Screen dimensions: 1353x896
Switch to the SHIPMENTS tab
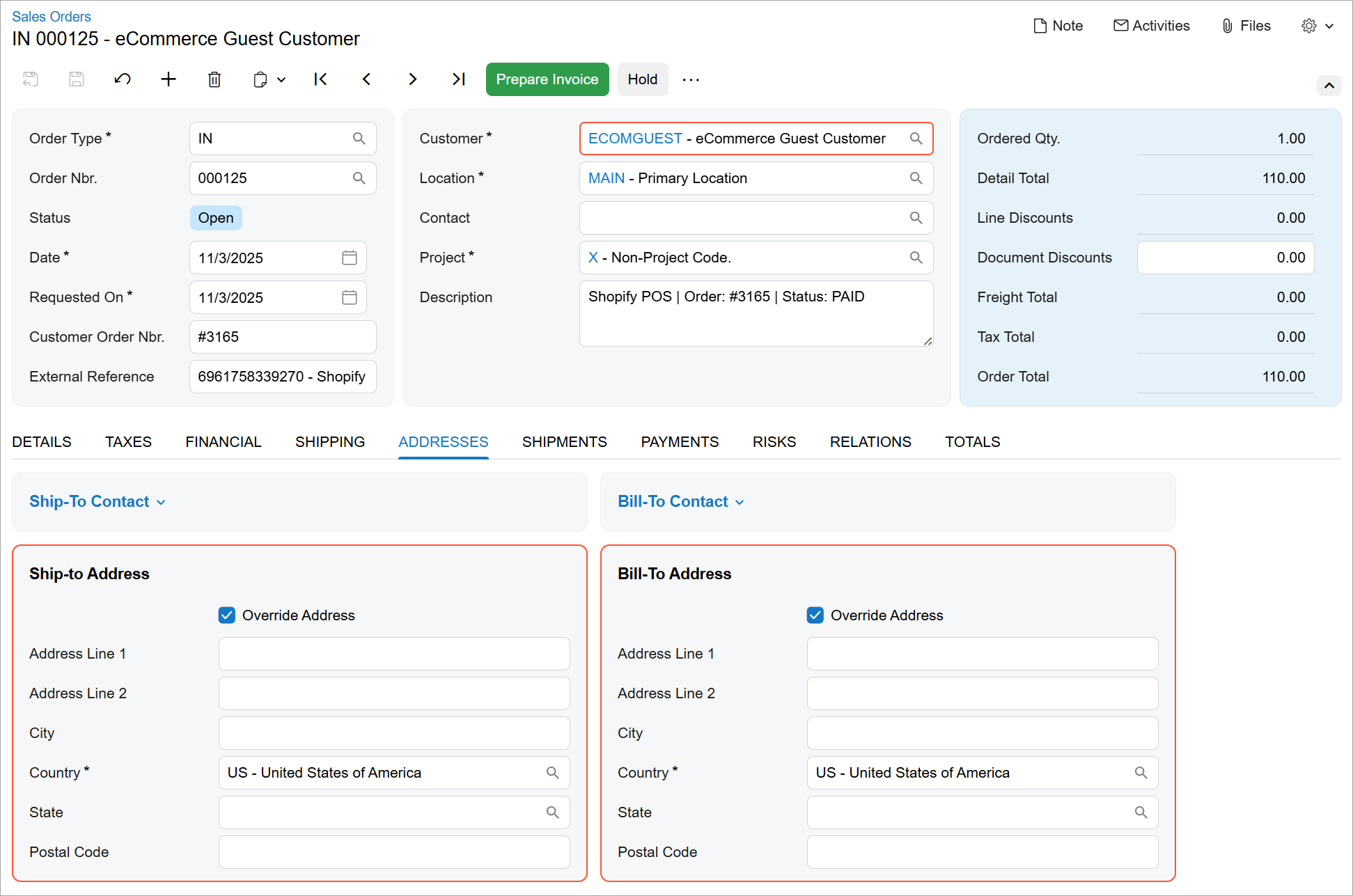[565, 442]
